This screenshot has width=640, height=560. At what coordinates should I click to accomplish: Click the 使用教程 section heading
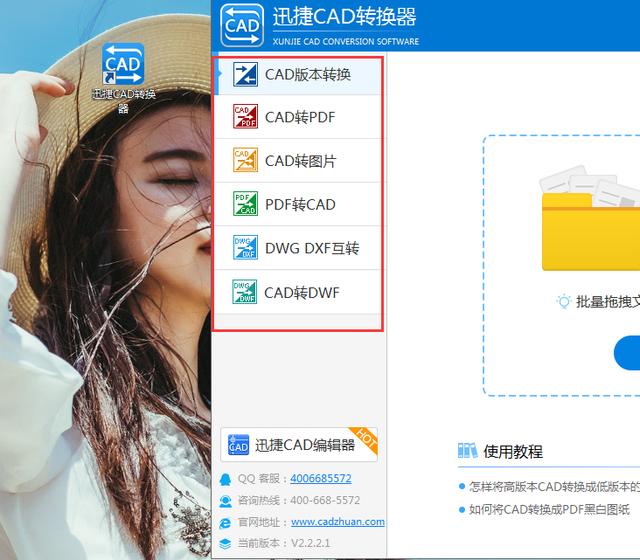tap(513, 451)
